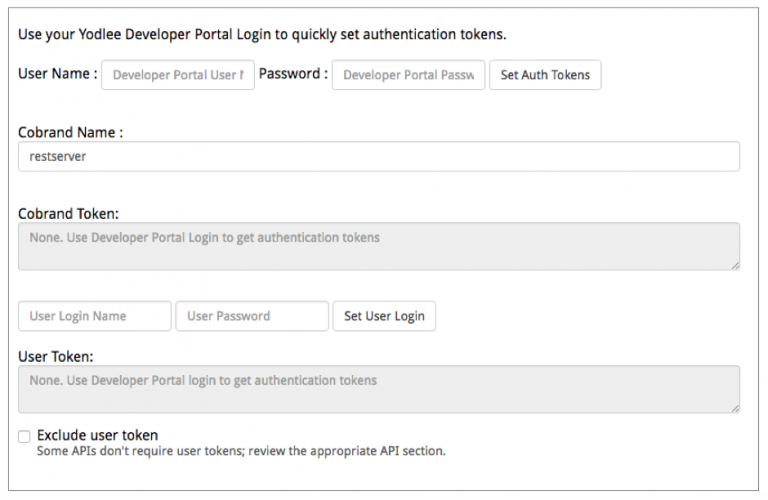Click the User Token textarea resize handle
Viewport: 768px width, 500px height.
(x=735, y=408)
